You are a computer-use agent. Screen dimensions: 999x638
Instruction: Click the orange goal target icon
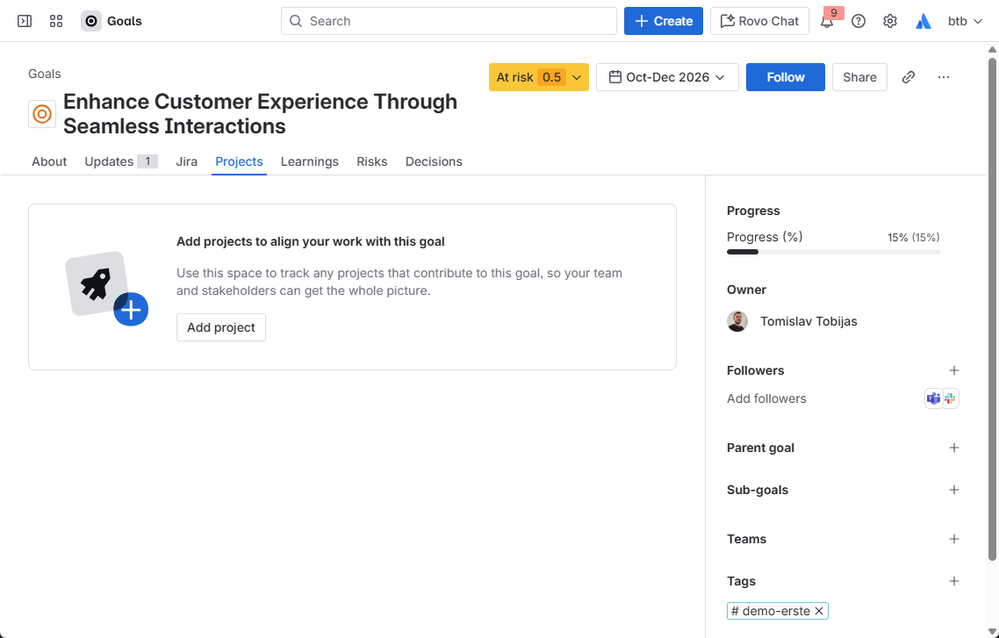pyautogui.click(x=42, y=114)
